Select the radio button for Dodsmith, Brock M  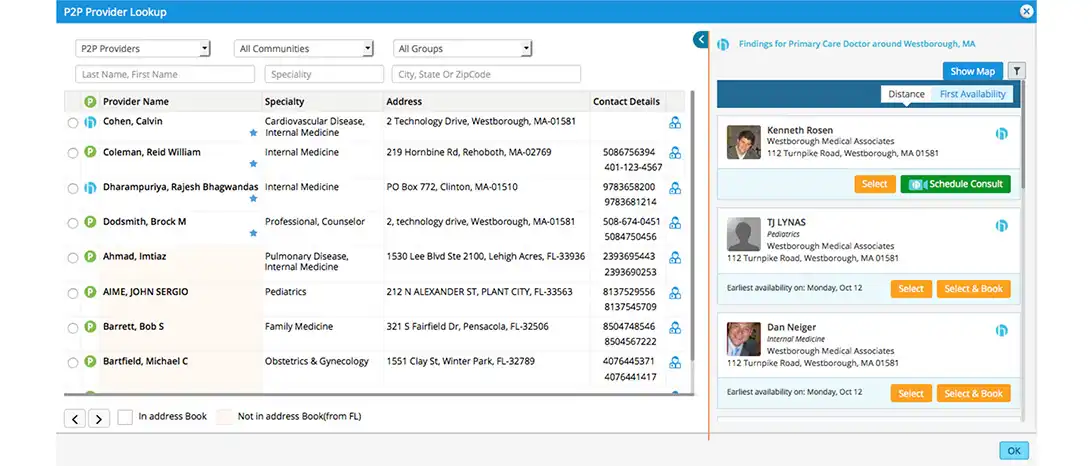73,223
